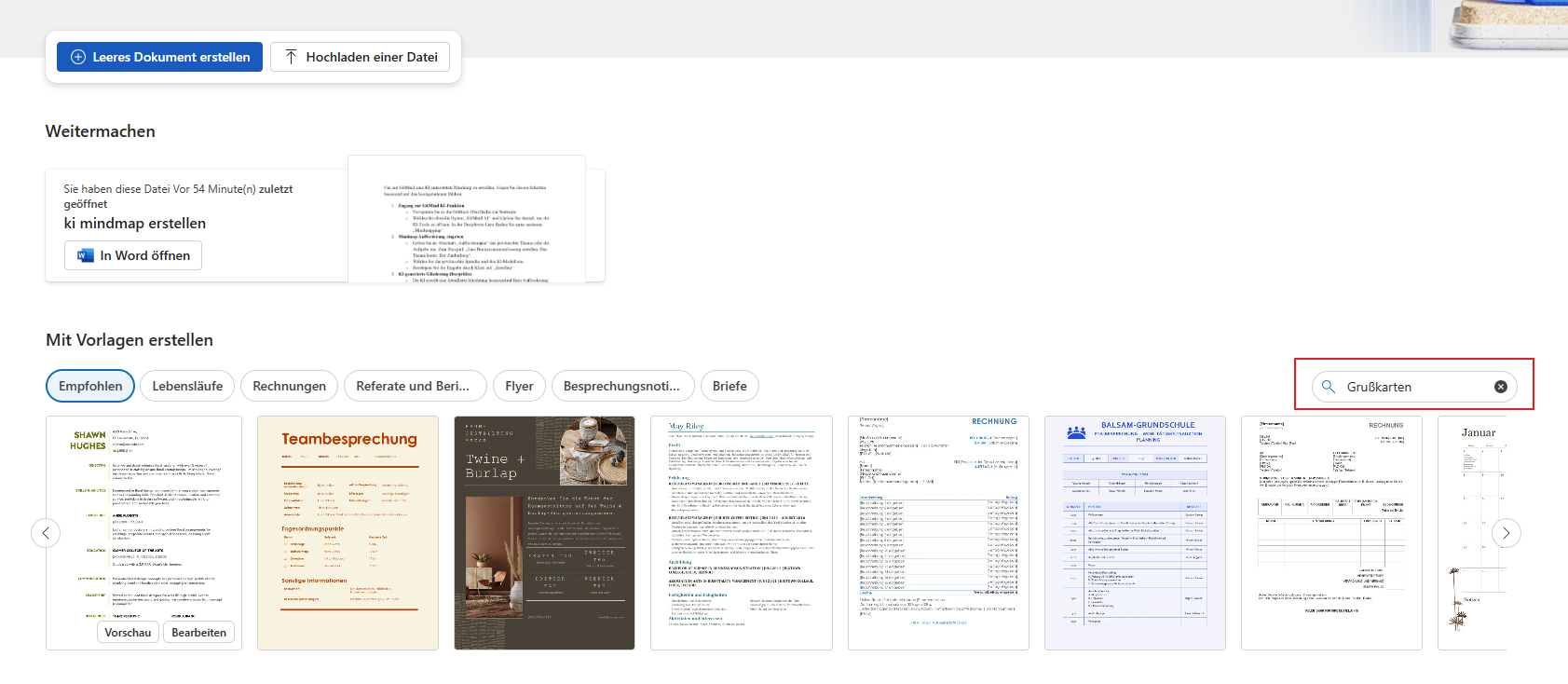
Task: Open ki mindmap erstellen document title
Action: (x=135, y=224)
